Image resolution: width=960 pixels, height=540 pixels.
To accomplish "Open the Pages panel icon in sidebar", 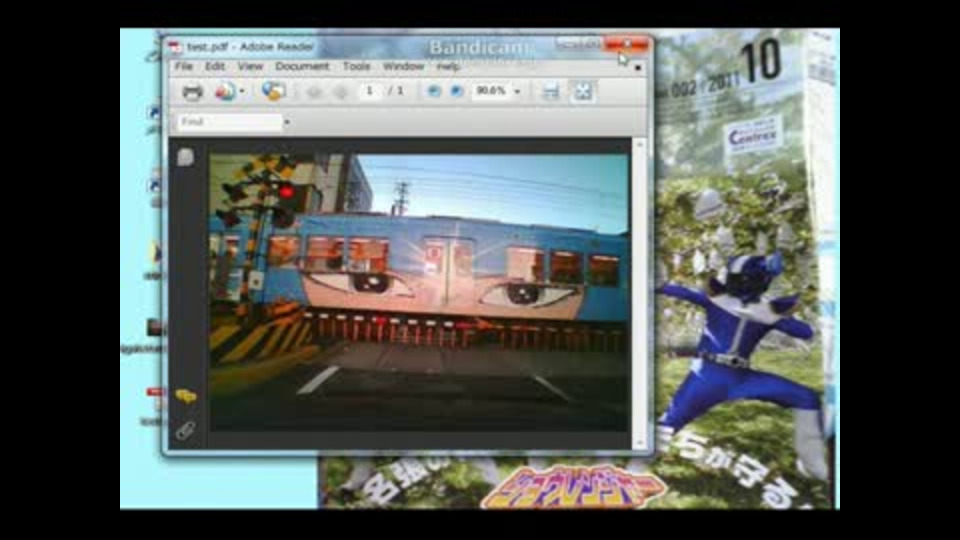I will (186, 157).
